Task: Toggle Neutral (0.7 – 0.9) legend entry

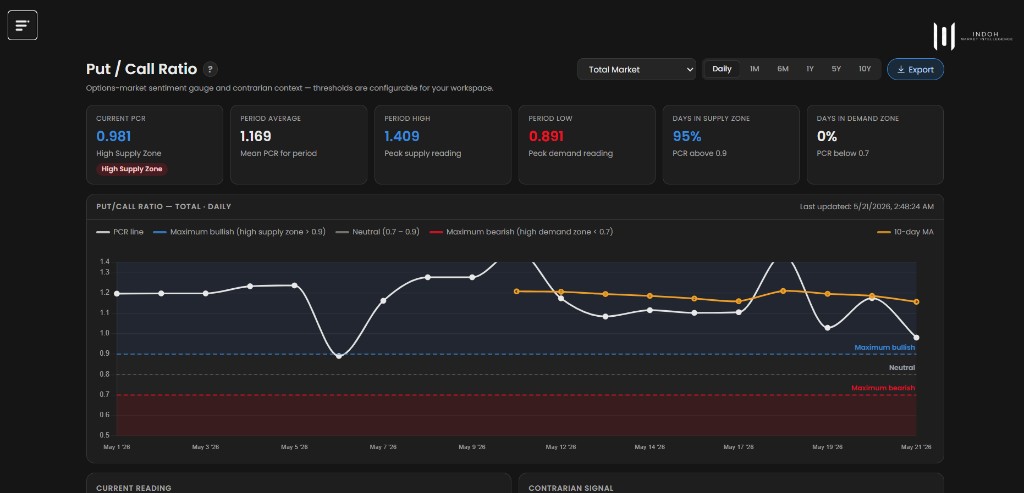Action: pos(377,232)
